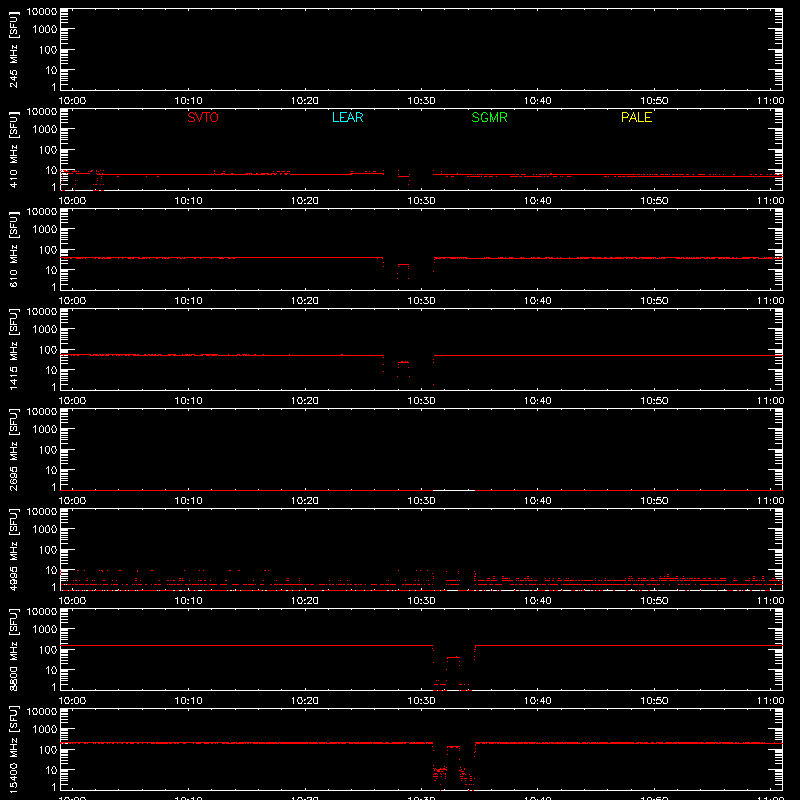Click 10:00 time label under 610 MHz plot
This screenshot has width=800, height=800.
click(x=72, y=301)
